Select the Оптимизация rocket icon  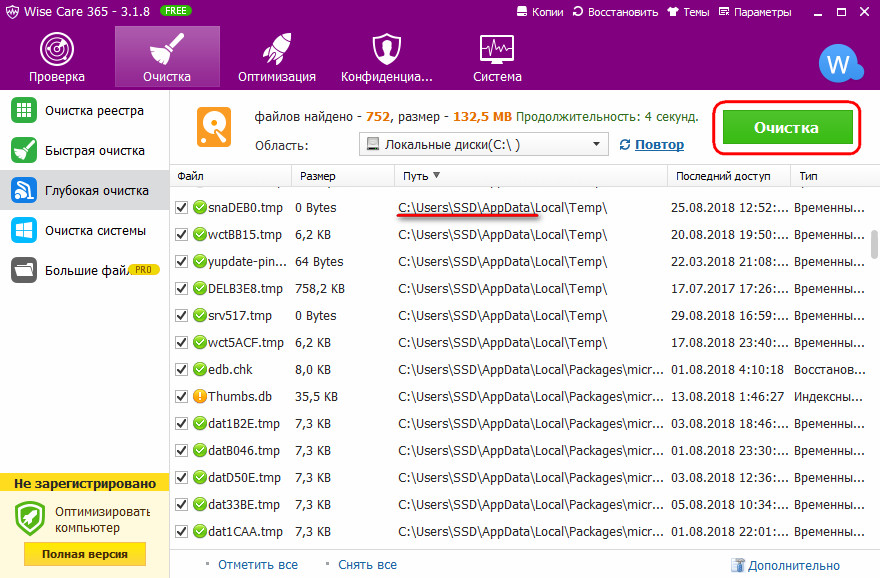276,50
